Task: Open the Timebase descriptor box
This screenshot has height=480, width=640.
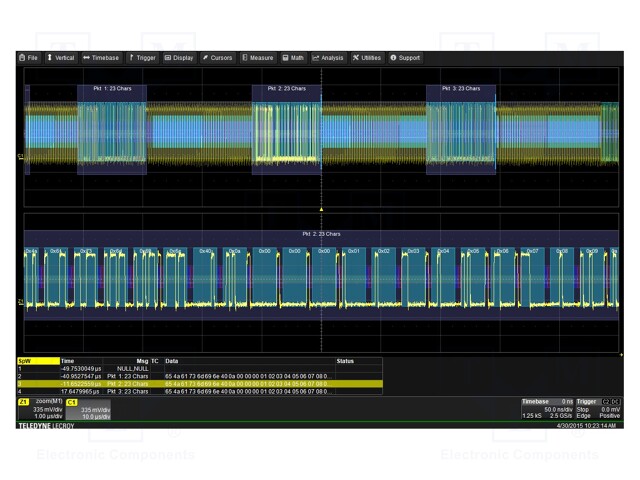Action: (546, 409)
